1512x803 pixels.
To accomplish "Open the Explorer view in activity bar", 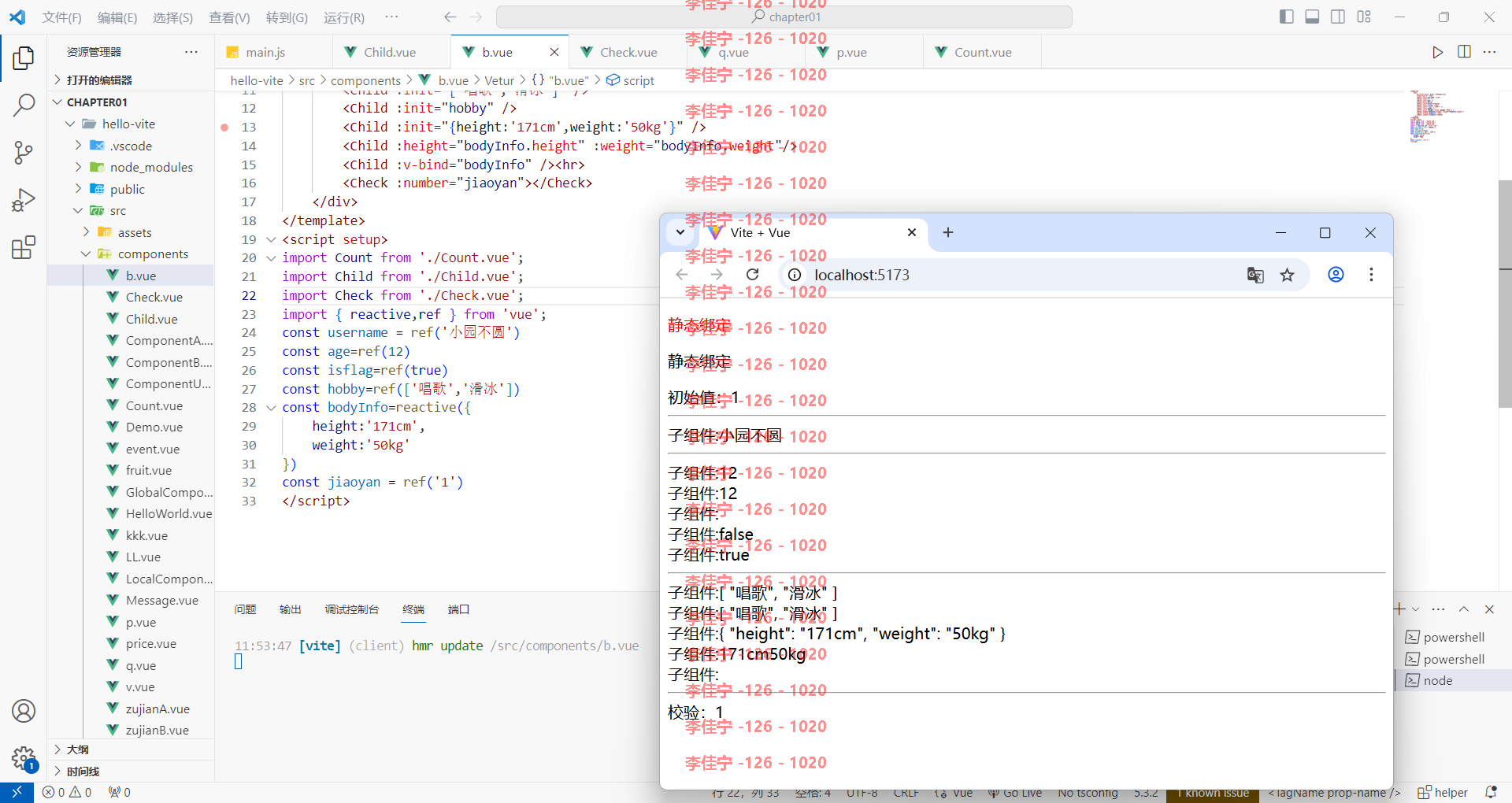I will point(24,57).
